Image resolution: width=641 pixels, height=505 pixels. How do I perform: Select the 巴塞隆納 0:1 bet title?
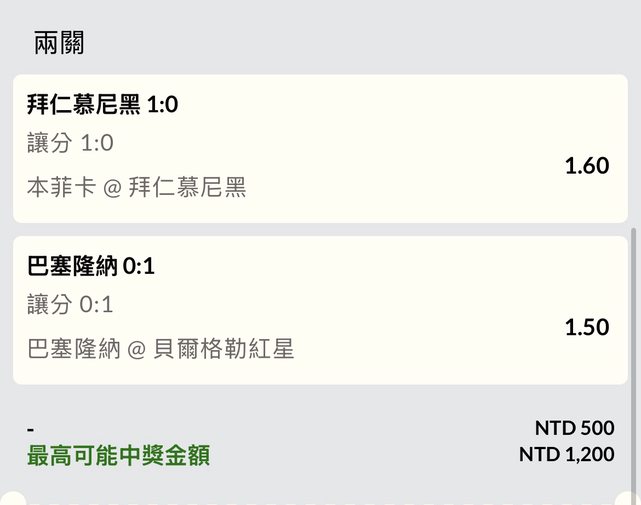tap(91, 266)
